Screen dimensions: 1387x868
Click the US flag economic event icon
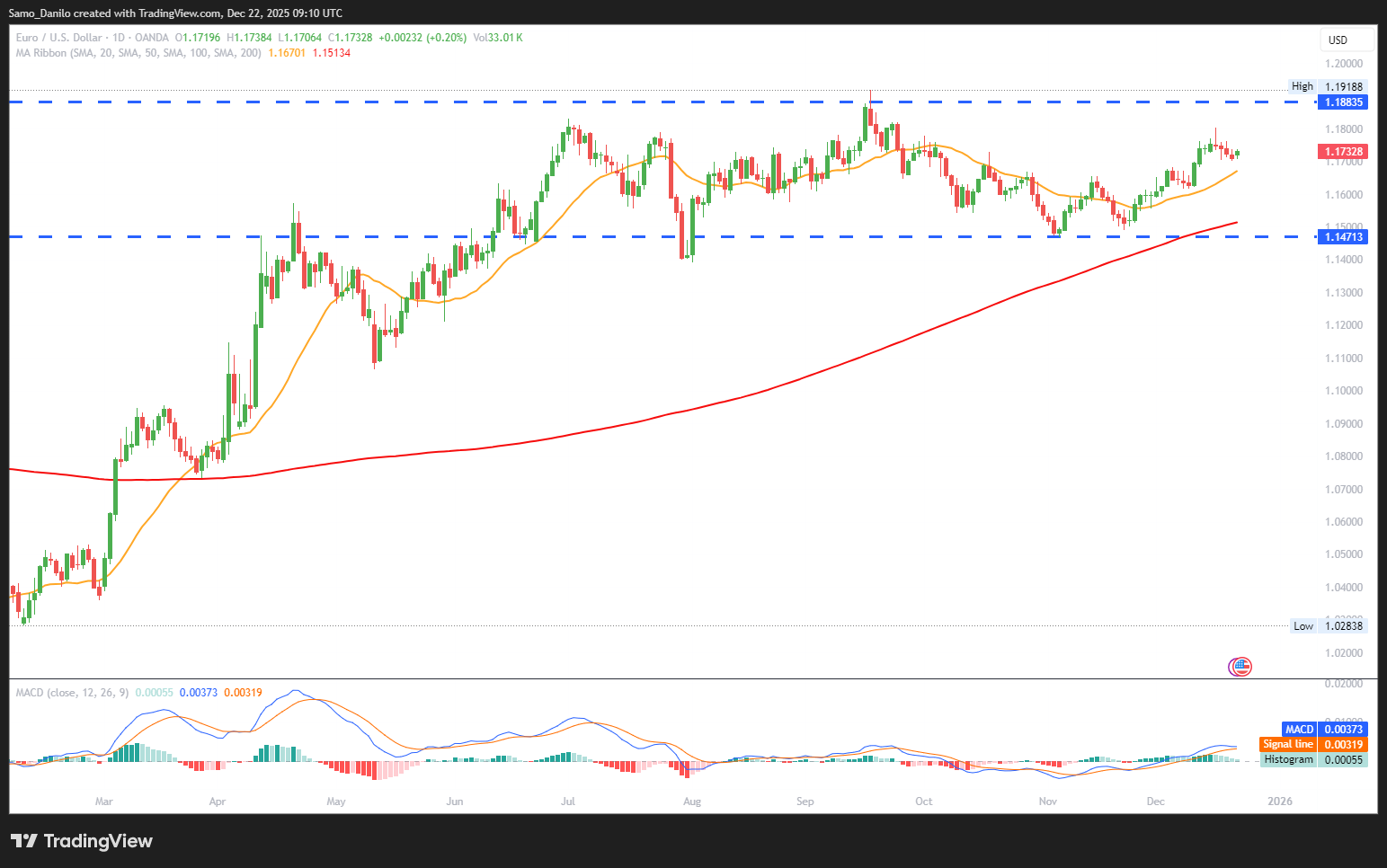pyautogui.click(x=1240, y=666)
